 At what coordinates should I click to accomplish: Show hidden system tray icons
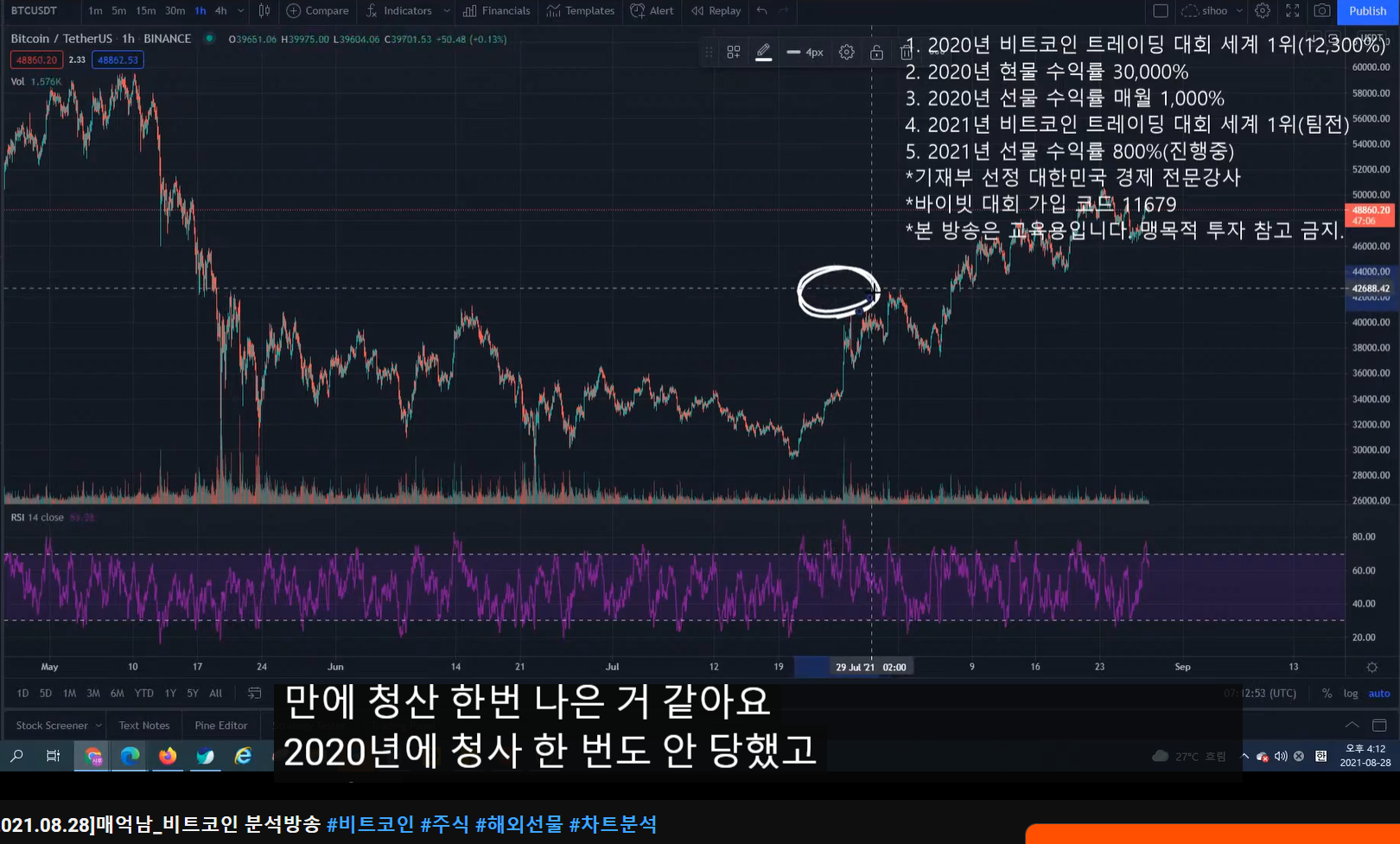pyautogui.click(x=1244, y=756)
